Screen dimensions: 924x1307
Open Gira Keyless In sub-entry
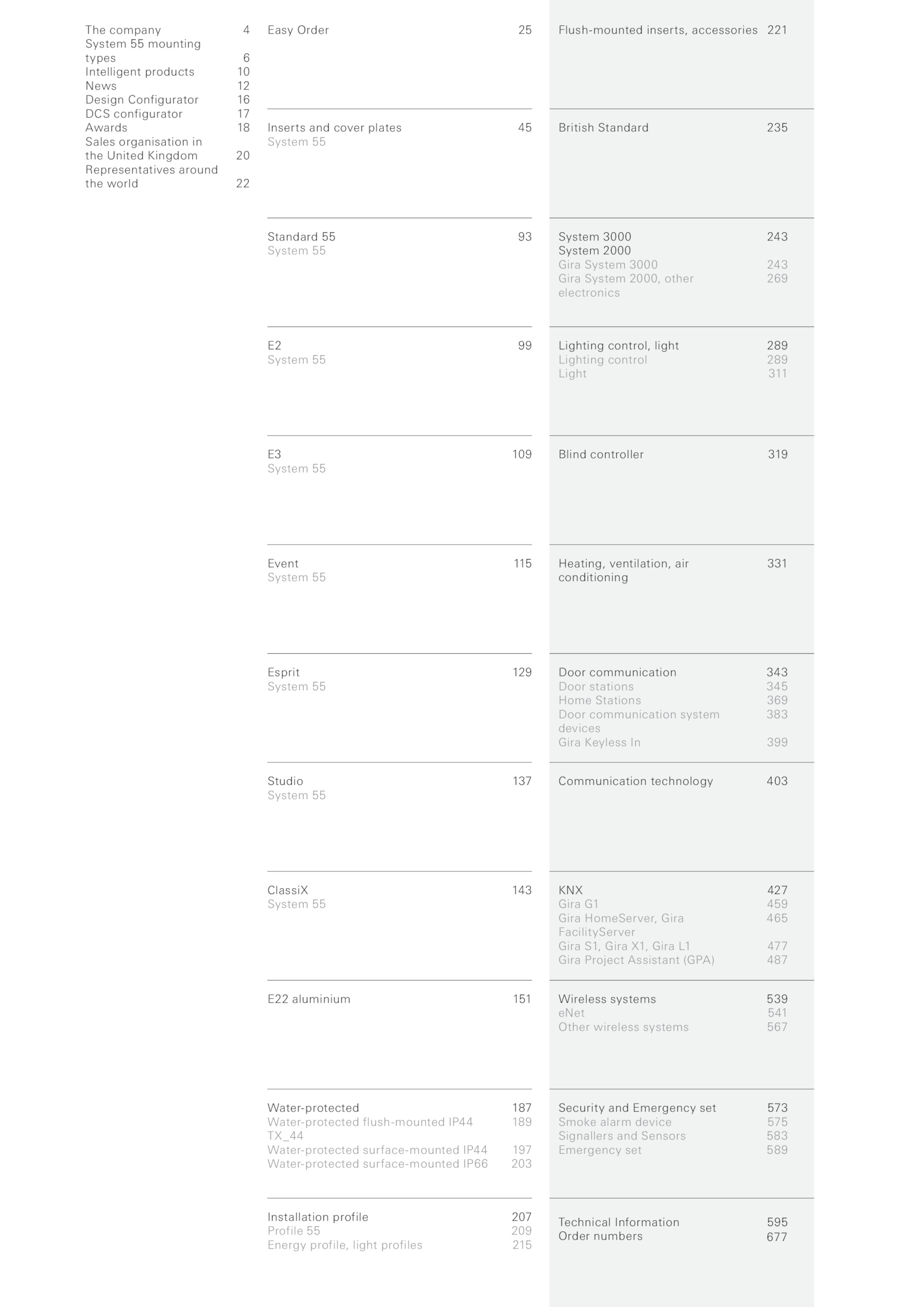pyautogui.click(x=599, y=742)
